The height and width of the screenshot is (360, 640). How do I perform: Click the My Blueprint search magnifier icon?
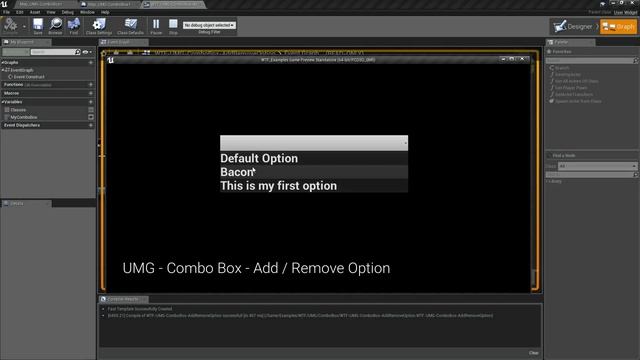coord(78,52)
